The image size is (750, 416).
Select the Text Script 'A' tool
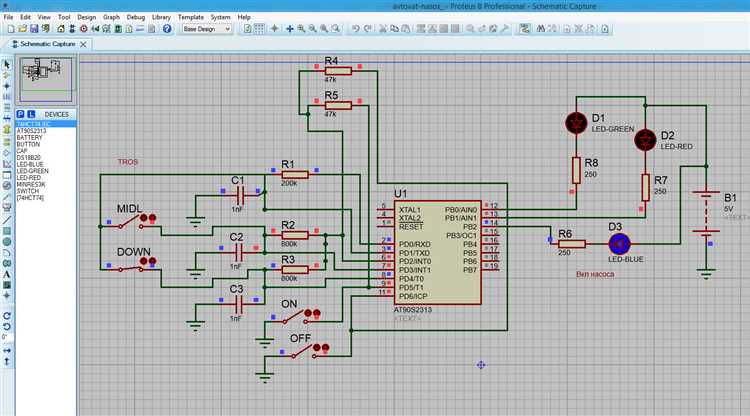tap(7, 274)
